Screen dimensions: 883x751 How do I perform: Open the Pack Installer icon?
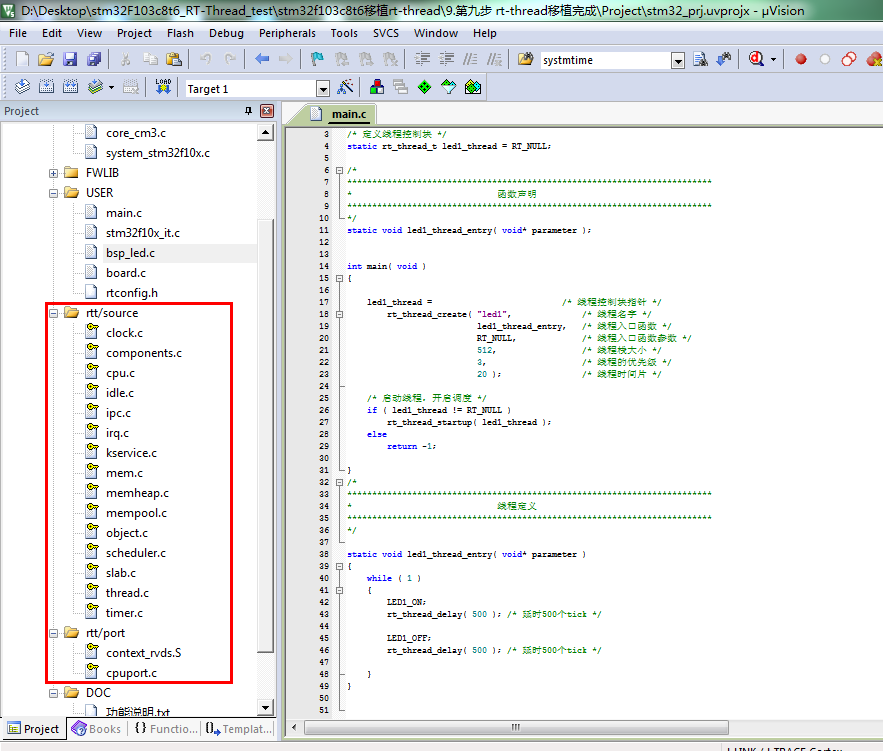pyautogui.click(x=473, y=88)
